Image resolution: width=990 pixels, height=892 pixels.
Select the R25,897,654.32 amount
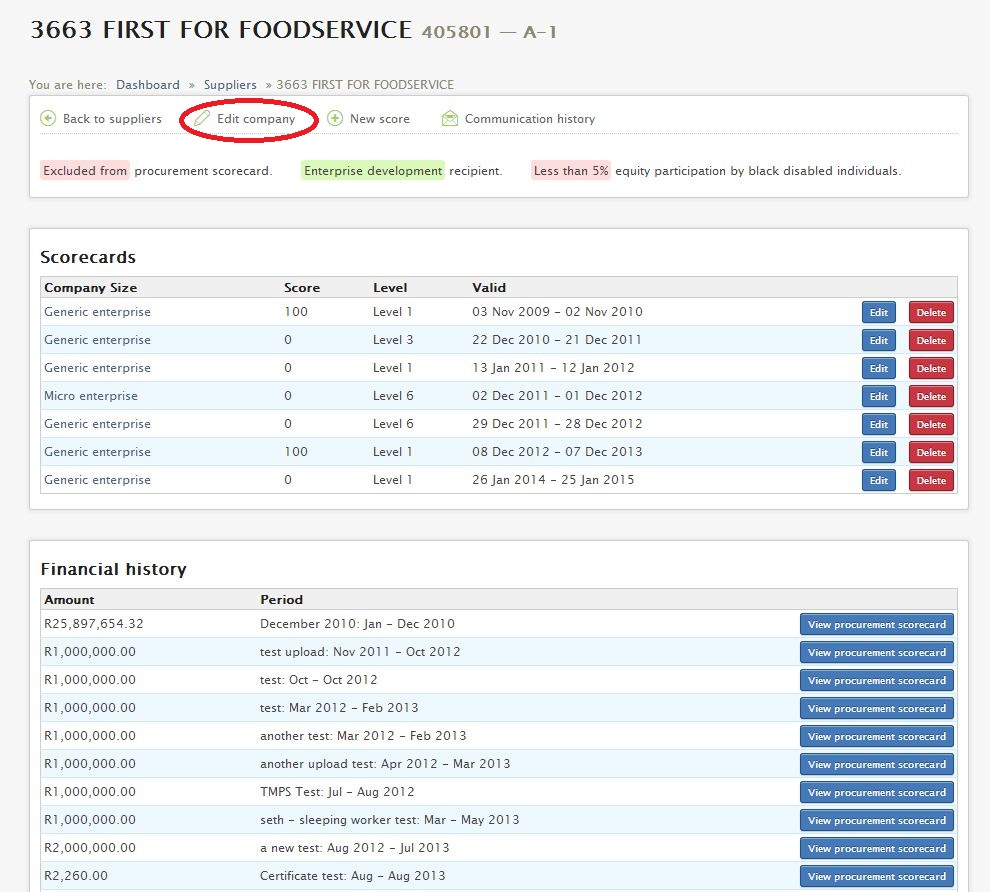pos(93,624)
